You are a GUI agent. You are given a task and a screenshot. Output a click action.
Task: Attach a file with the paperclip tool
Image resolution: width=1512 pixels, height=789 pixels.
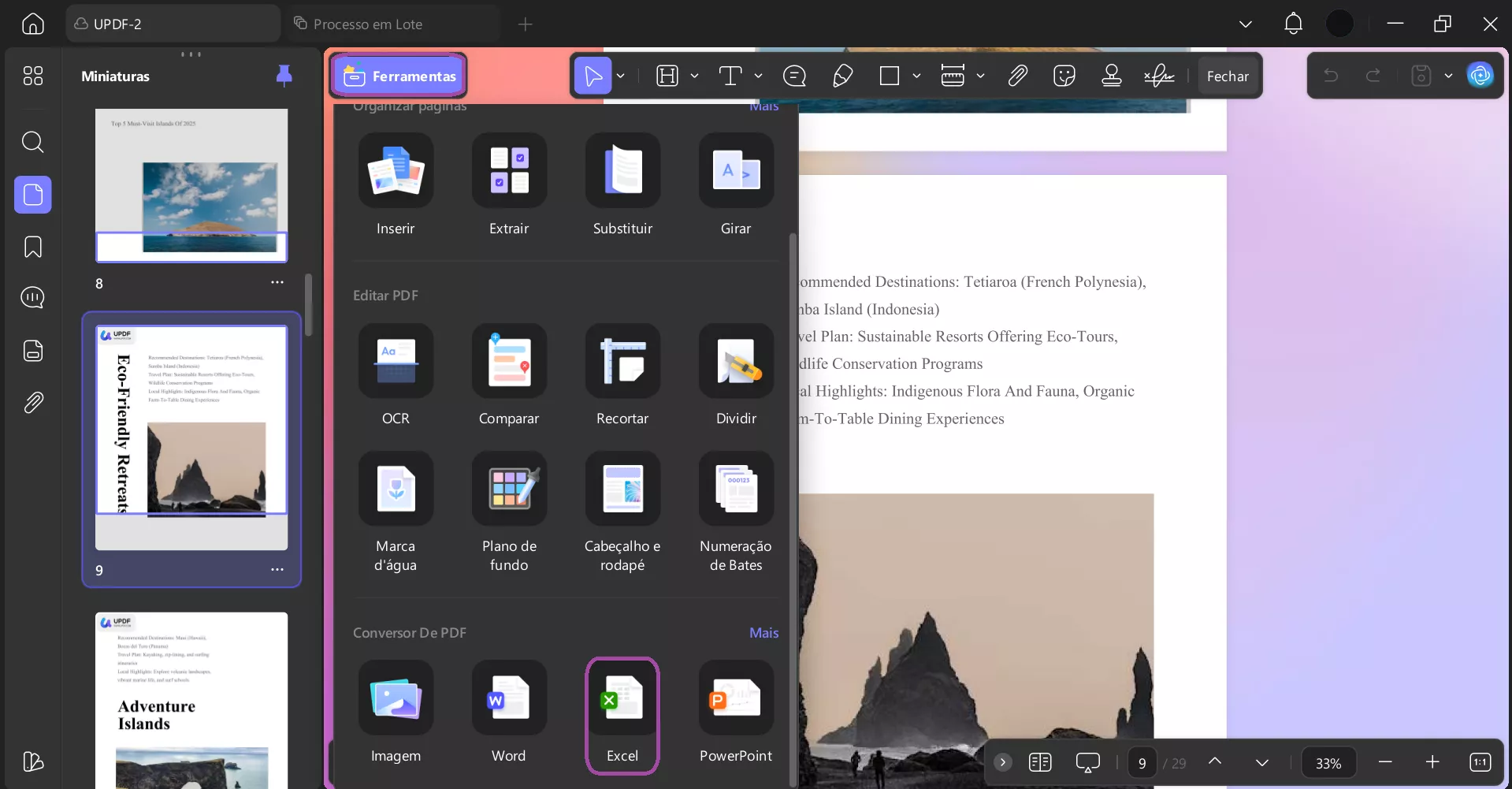pyautogui.click(x=1017, y=75)
